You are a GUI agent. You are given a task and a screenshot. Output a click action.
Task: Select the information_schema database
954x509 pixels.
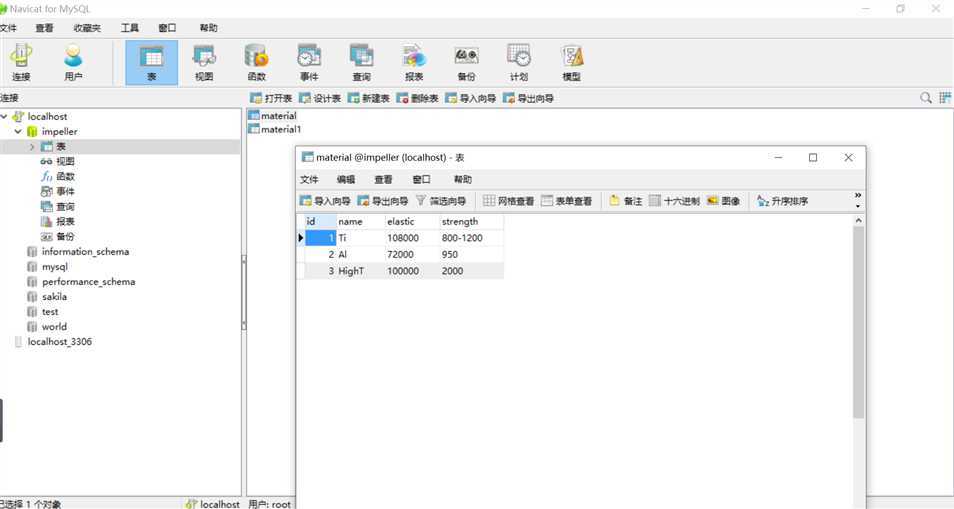click(x=78, y=251)
